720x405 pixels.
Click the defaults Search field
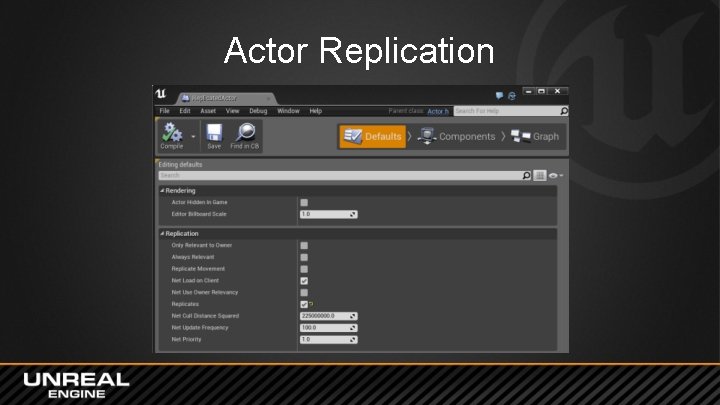point(340,175)
